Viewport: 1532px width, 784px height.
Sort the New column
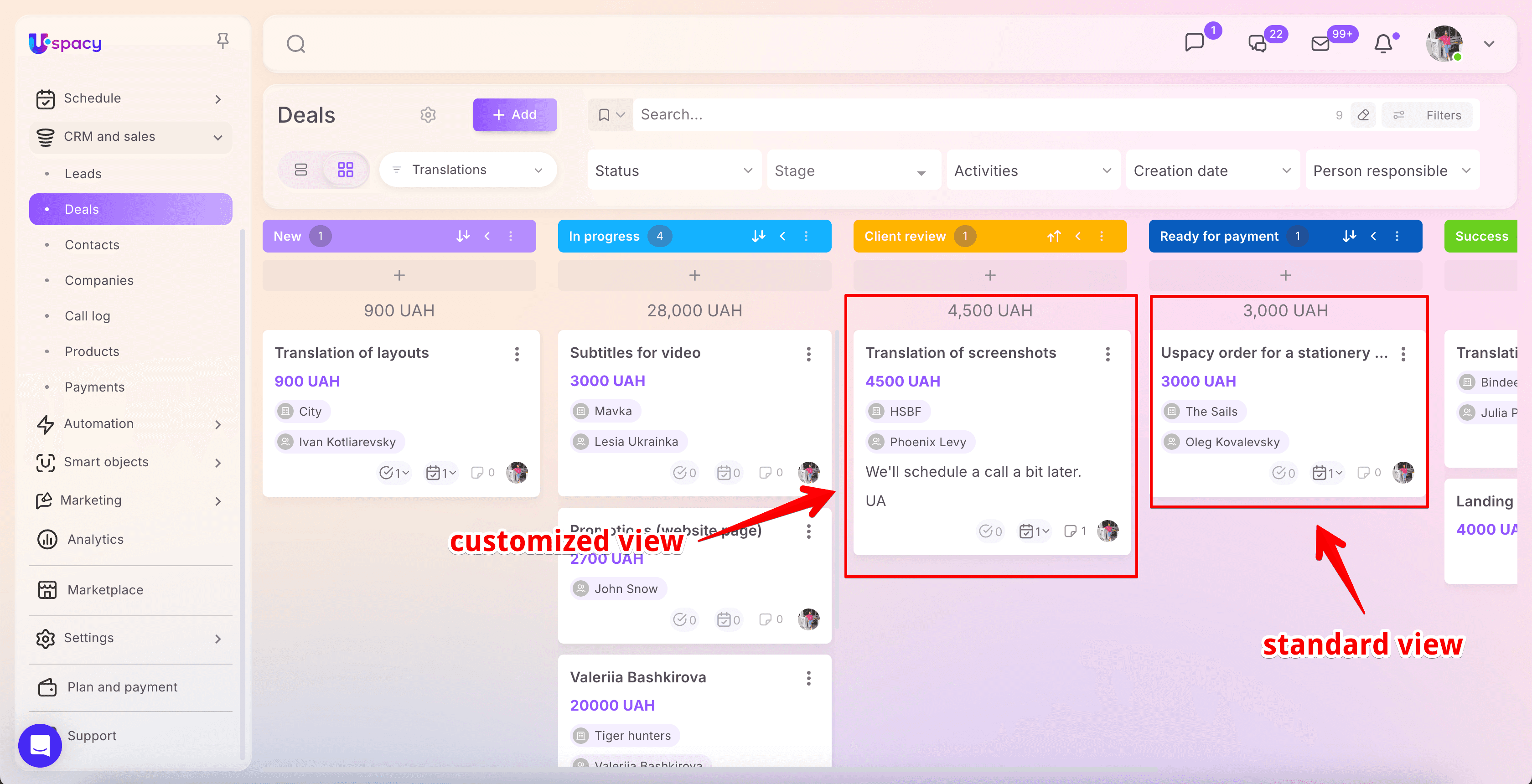click(x=463, y=236)
